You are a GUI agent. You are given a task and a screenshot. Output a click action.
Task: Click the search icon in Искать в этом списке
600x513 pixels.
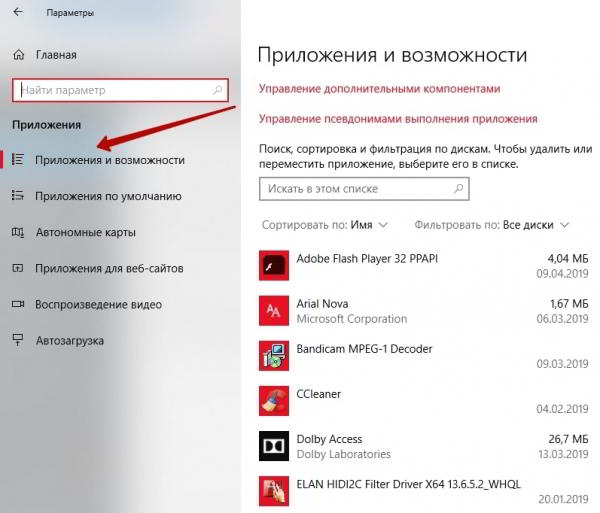pyautogui.click(x=458, y=188)
